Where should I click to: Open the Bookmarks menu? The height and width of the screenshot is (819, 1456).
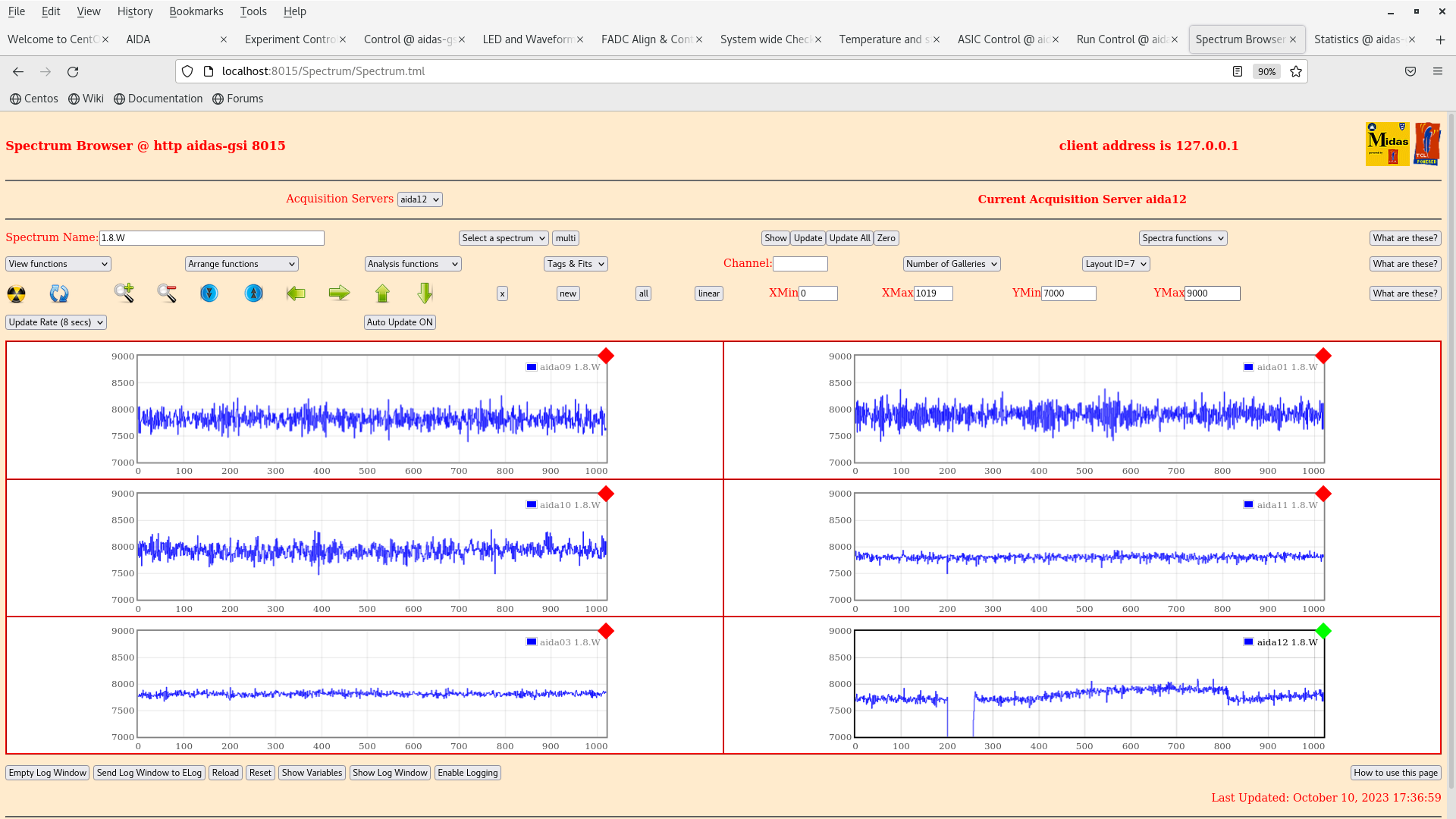196,11
